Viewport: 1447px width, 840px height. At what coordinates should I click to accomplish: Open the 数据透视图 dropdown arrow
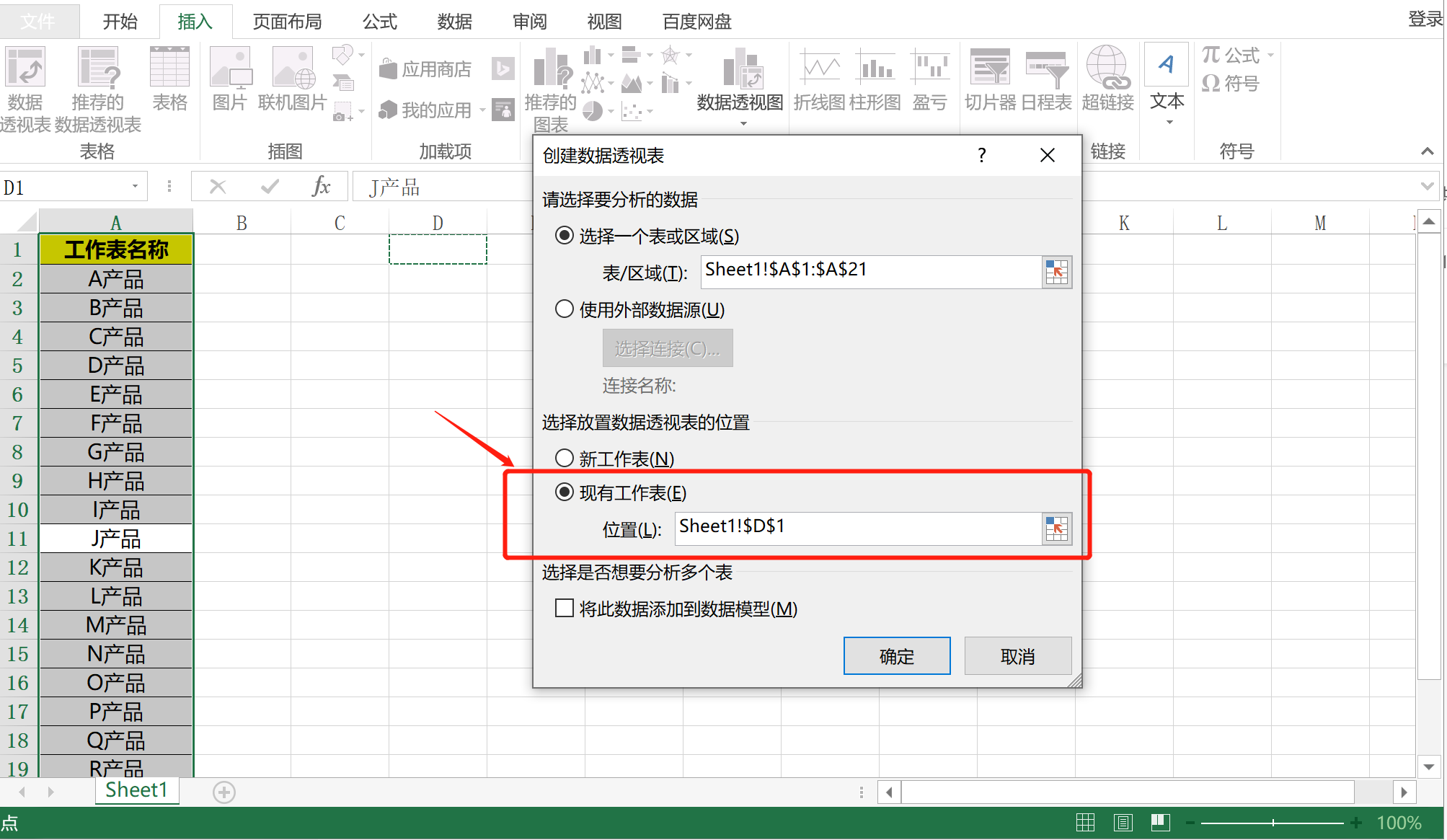(743, 124)
